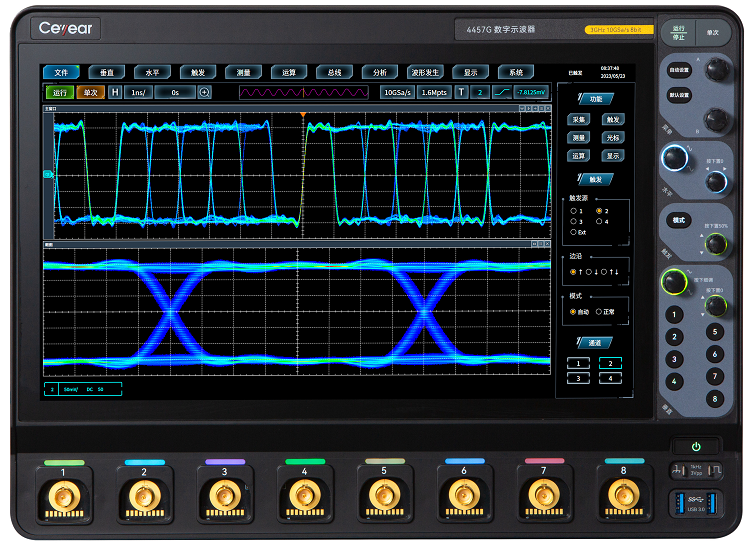Click the trigger level -7.8125mV field
Viewport: 750px width, 545px height.
pos(530,92)
